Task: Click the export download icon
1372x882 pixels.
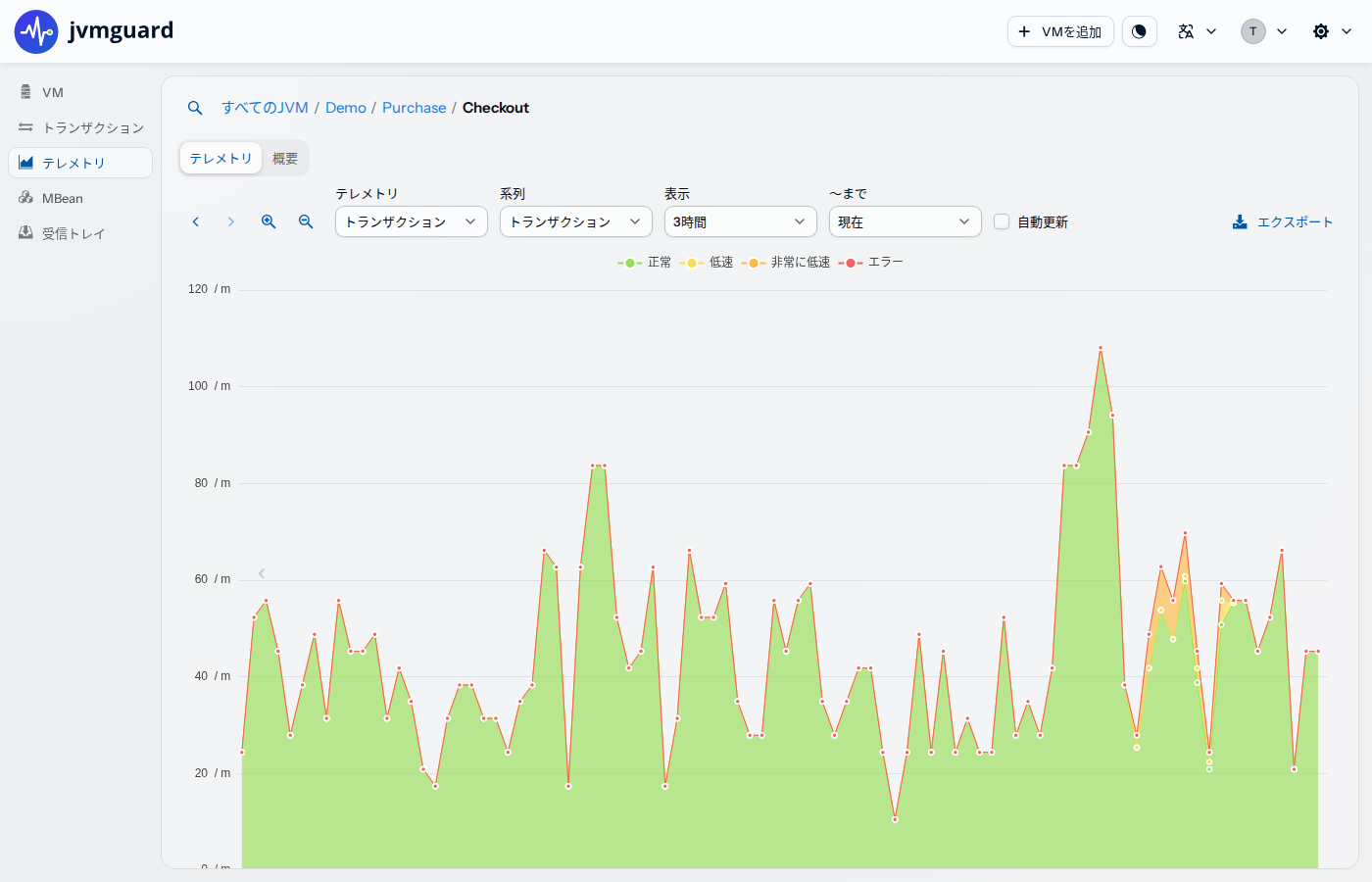Action: pyautogui.click(x=1240, y=222)
